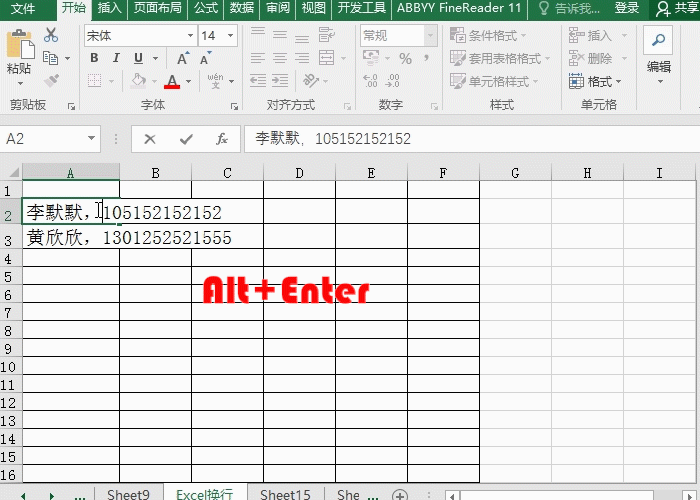Align text to bottom
Viewport: 700px width, 500px height.
(302, 38)
